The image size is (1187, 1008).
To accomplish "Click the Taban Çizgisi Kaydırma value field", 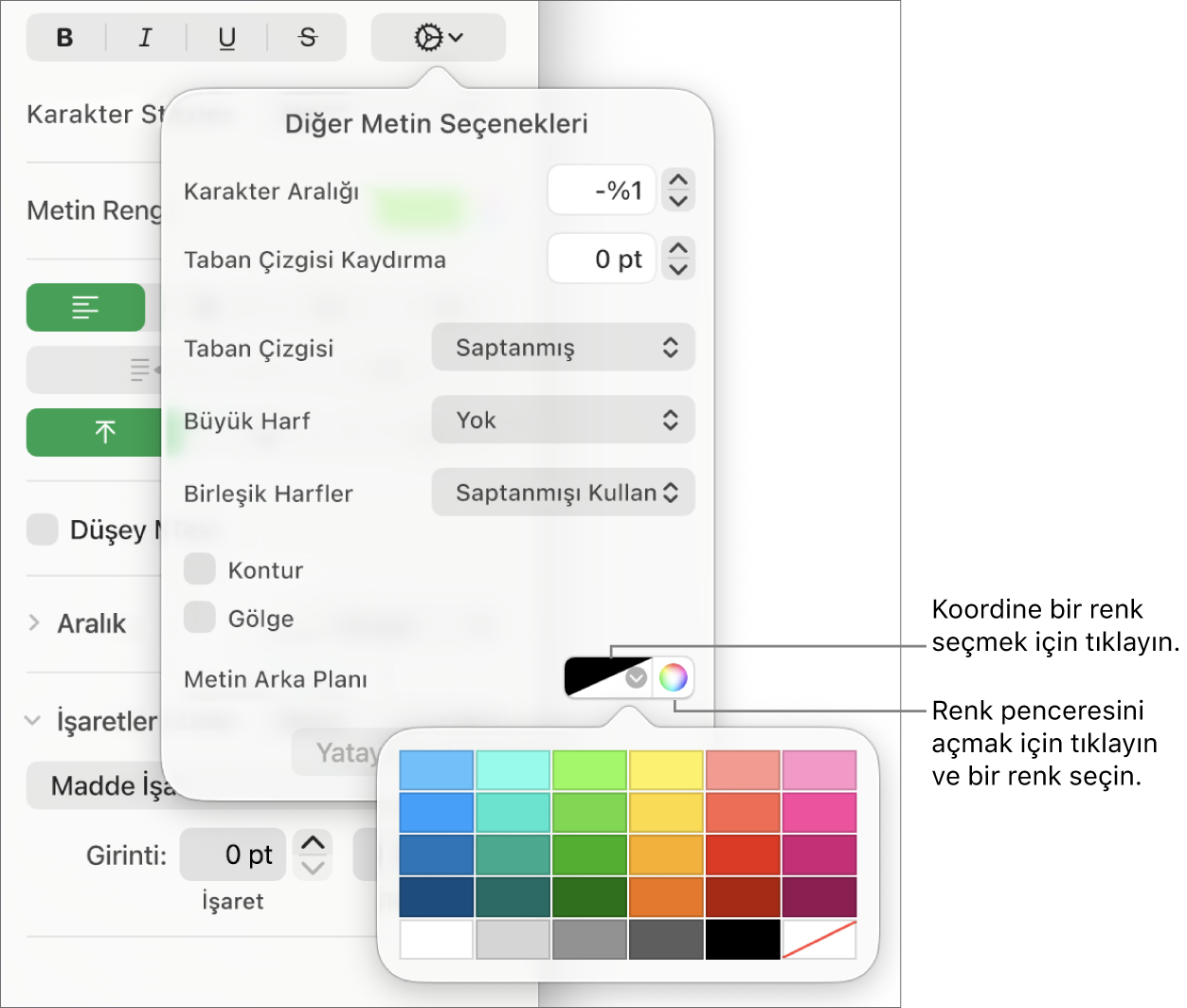I will (602, 259).
